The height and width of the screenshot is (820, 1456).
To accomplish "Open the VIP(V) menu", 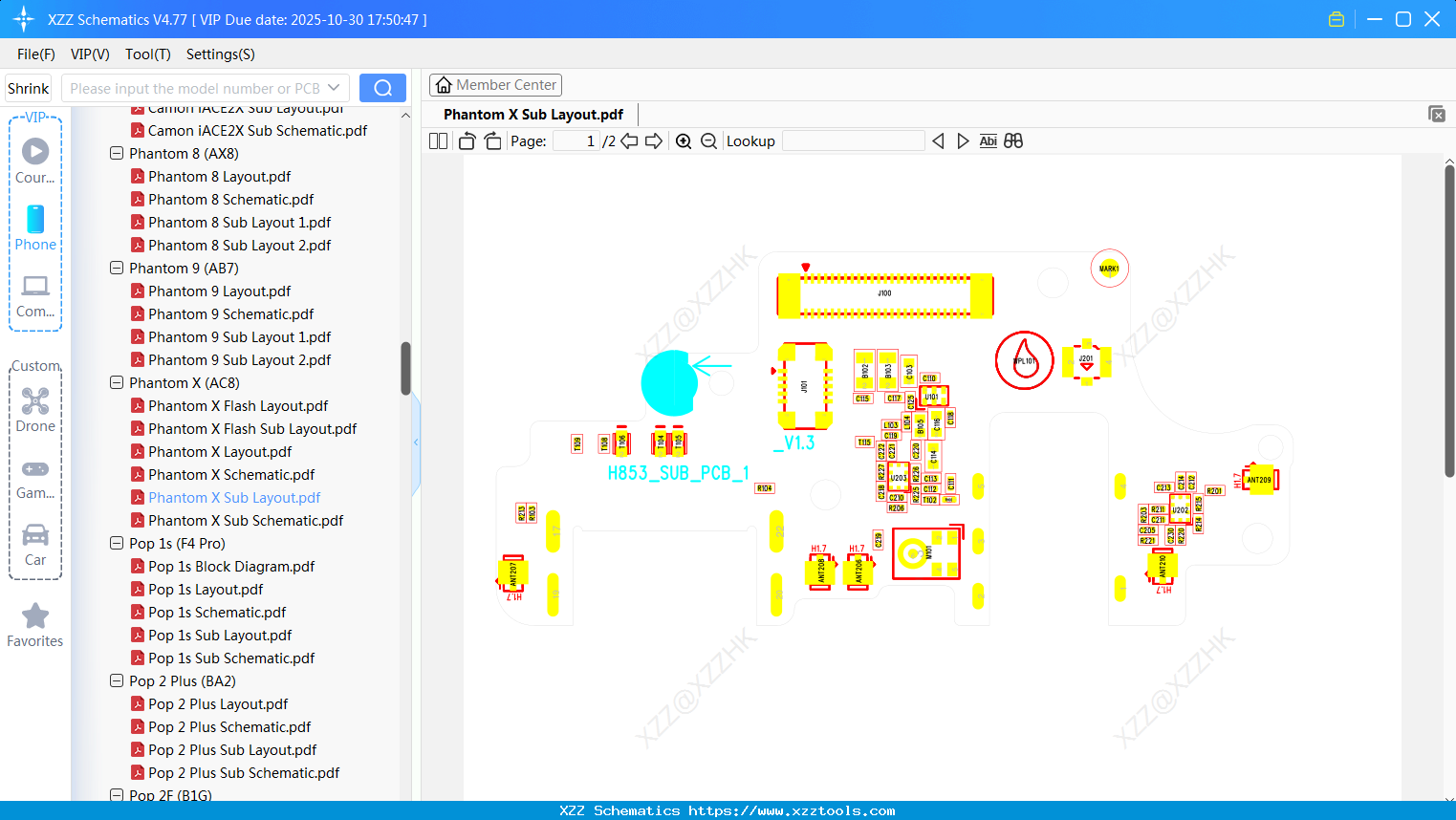I will [x=90, y=54].
